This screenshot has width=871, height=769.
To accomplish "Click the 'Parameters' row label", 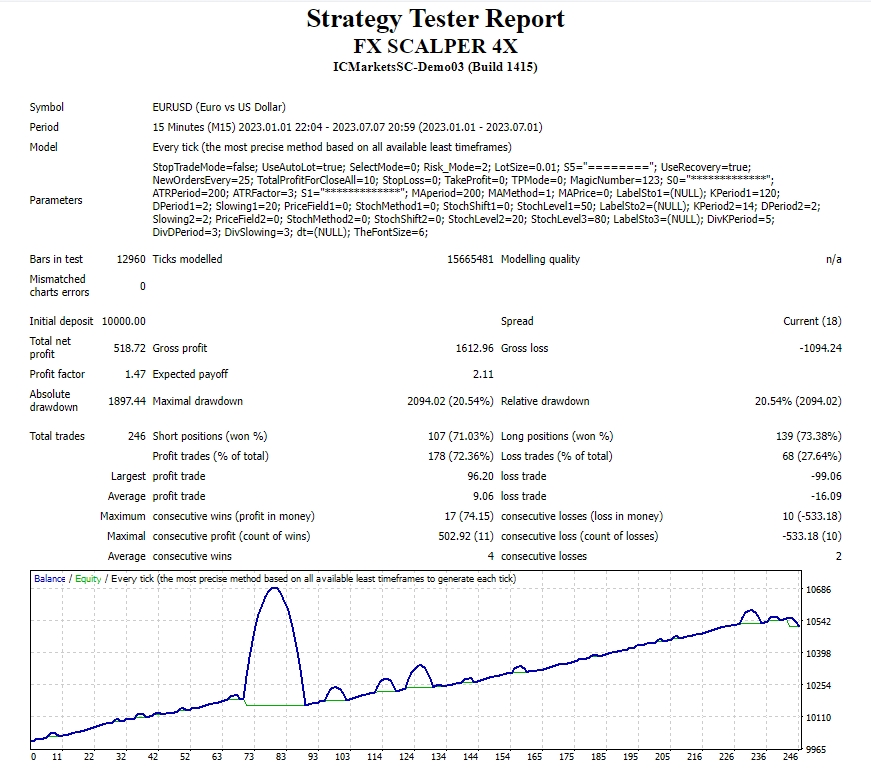I will pos(56,200).
